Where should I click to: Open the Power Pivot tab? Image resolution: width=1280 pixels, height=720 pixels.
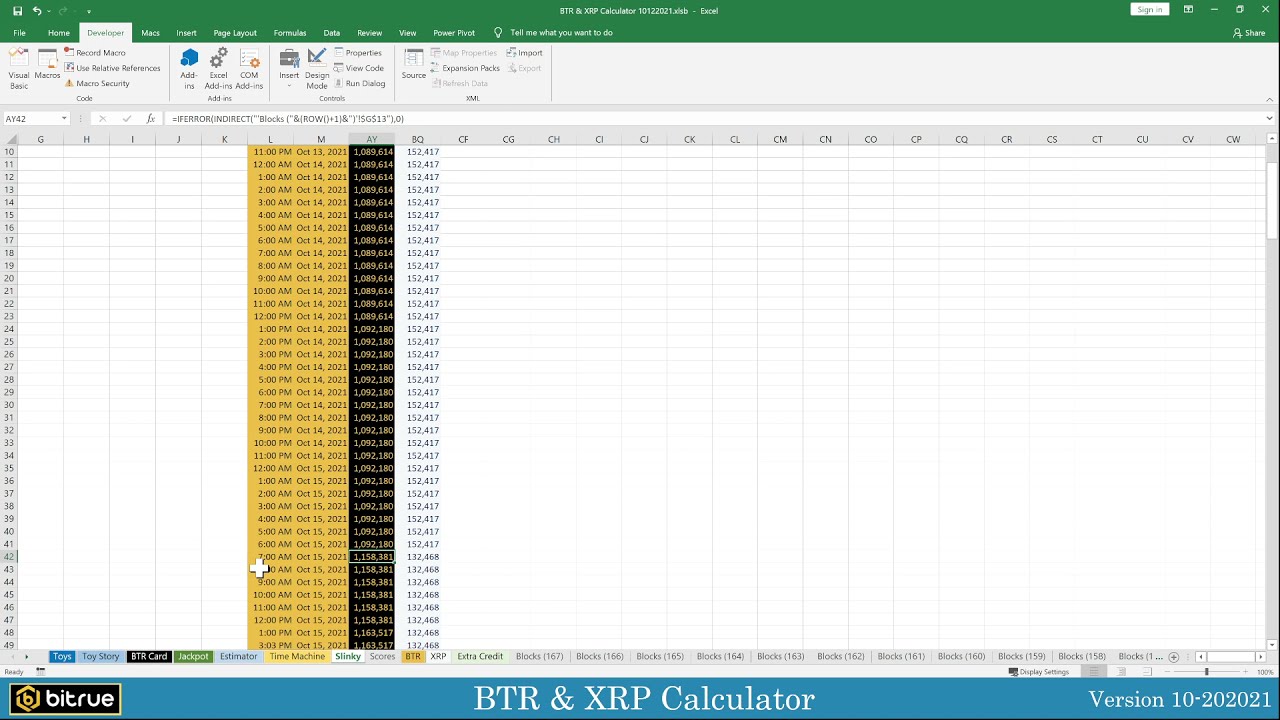(x=454, y=33)
